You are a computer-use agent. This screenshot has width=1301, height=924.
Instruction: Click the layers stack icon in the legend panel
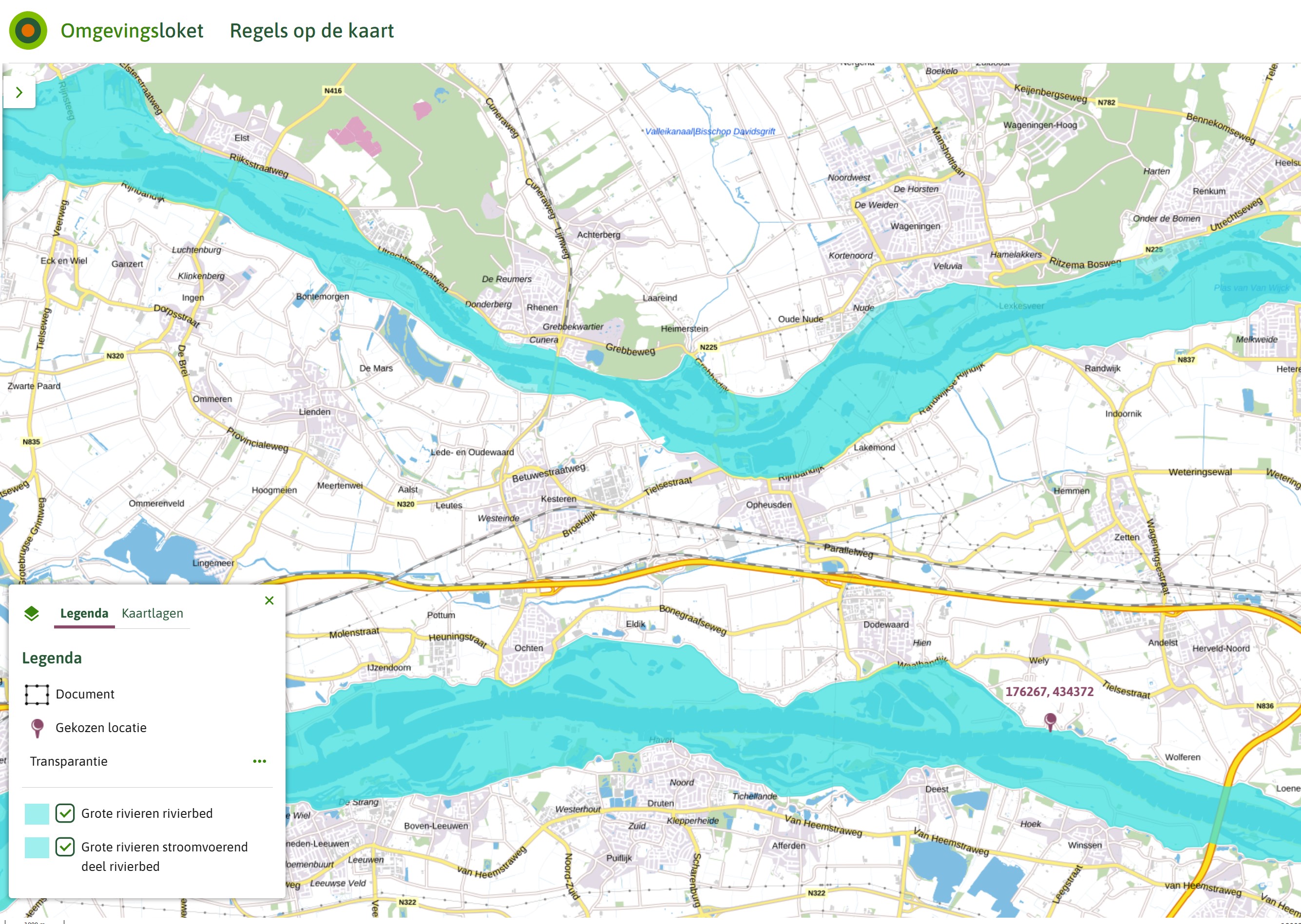[x=32, y=613]
